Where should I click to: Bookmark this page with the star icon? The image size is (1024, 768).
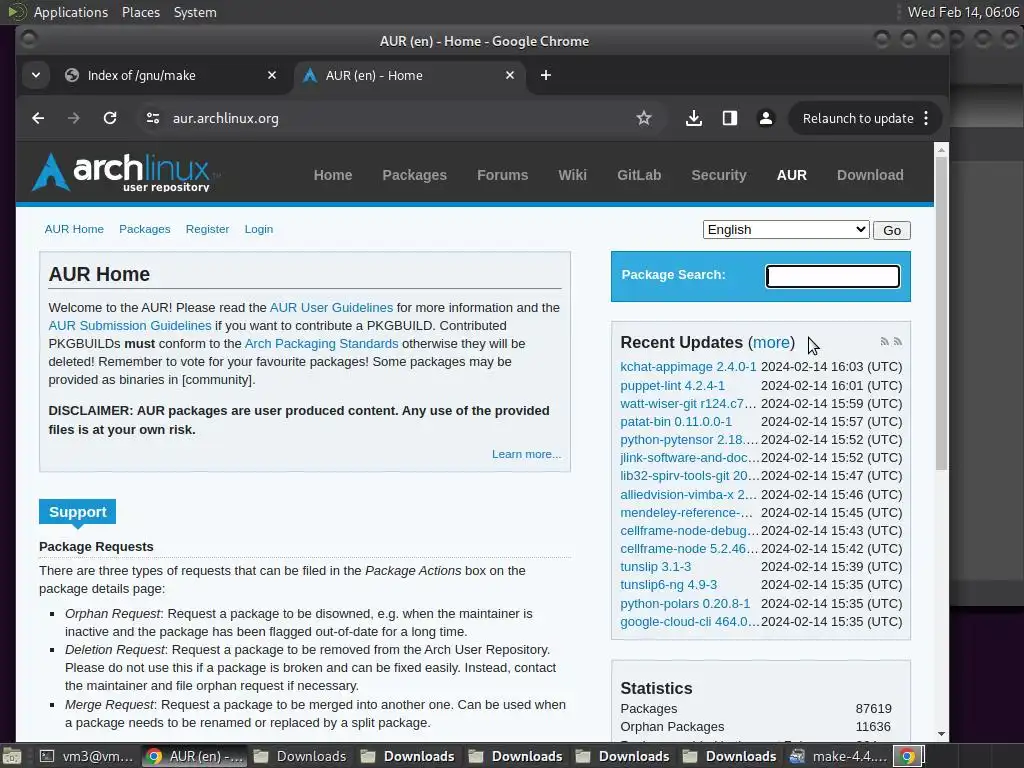click(x=644, y=118)
